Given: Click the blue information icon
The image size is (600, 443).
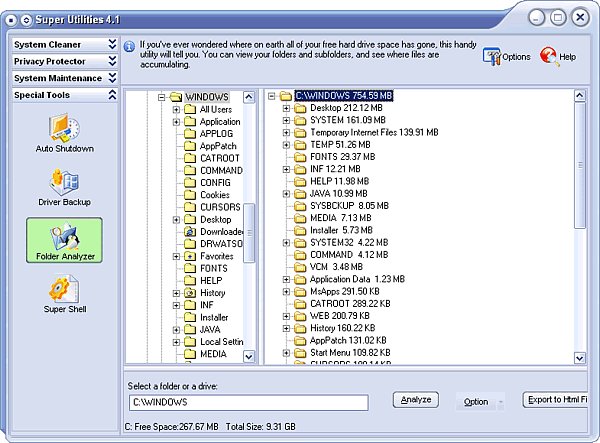Looking at the screenshot, I should coord(129,47).
